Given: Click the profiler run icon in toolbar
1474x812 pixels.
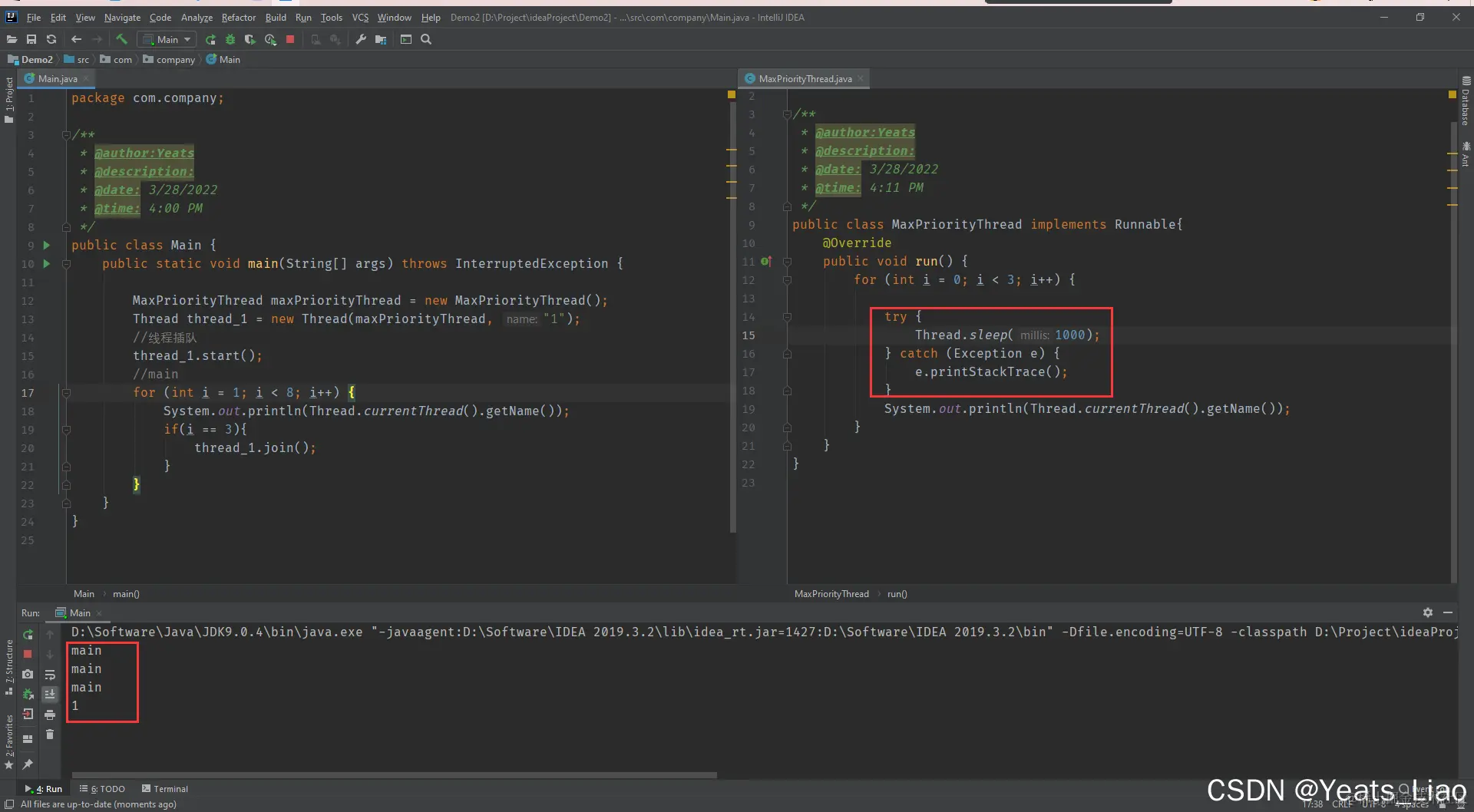Looking at the screenshot, I should click(270, 39).
